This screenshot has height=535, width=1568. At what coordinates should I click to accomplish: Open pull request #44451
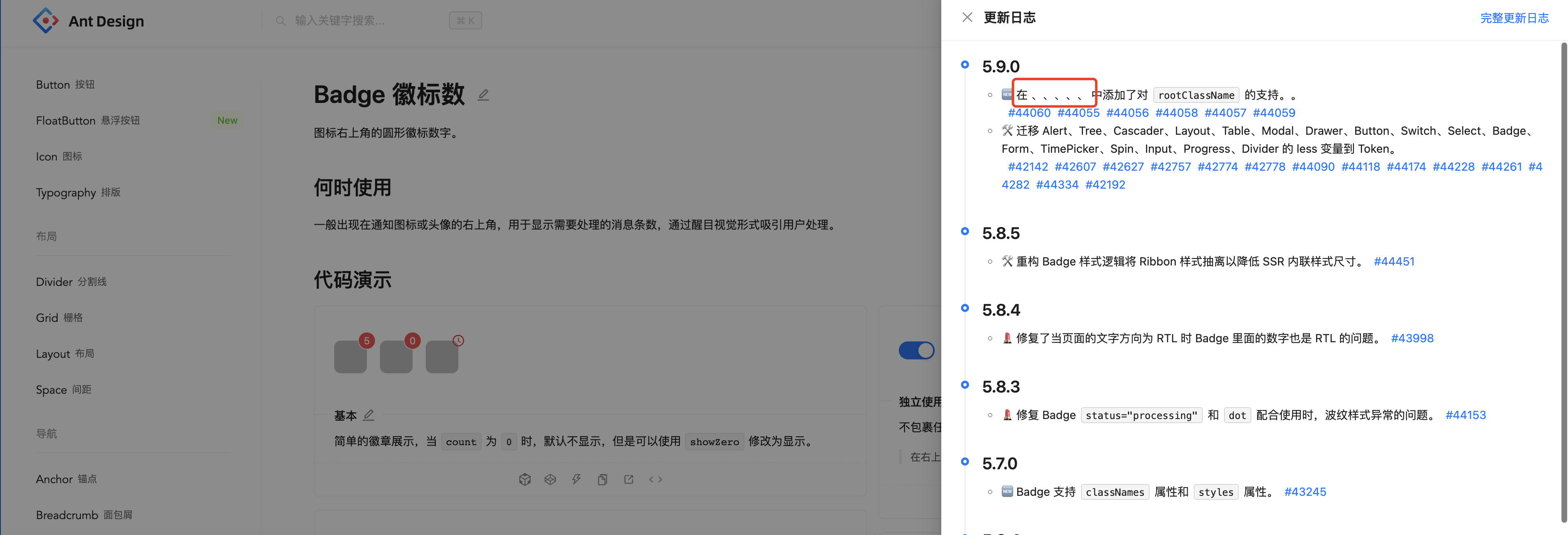coord(1394,261)
